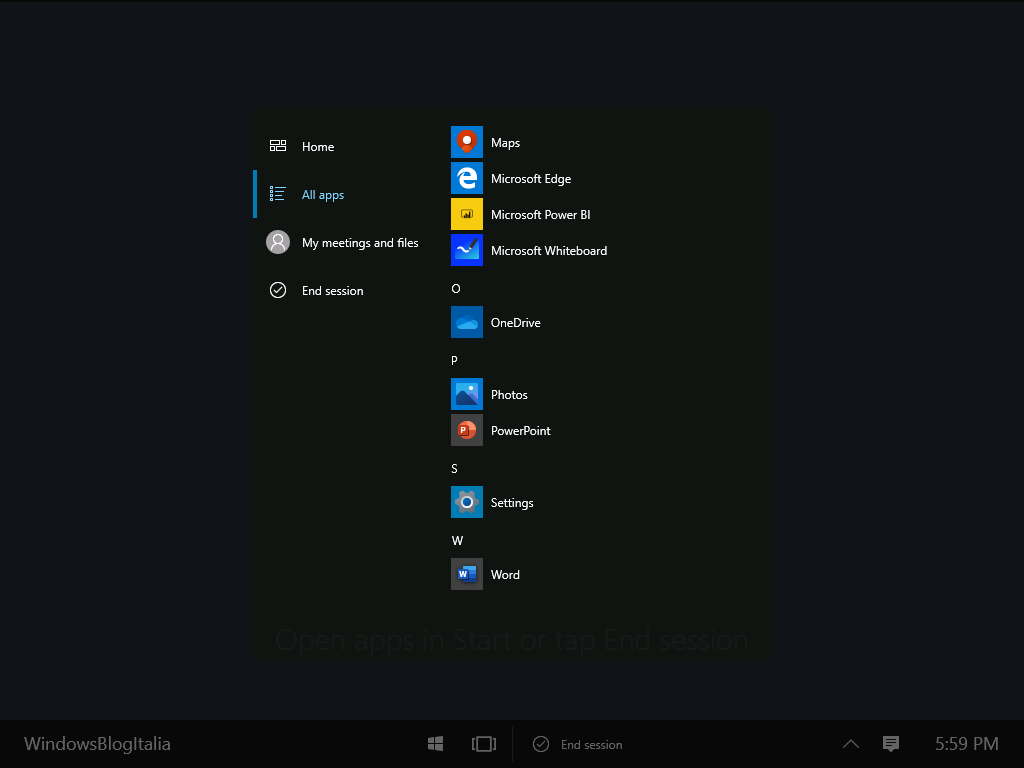Jump using the letter W header
The height and width of the screenshot is (768, 1024).
point(457,541)
